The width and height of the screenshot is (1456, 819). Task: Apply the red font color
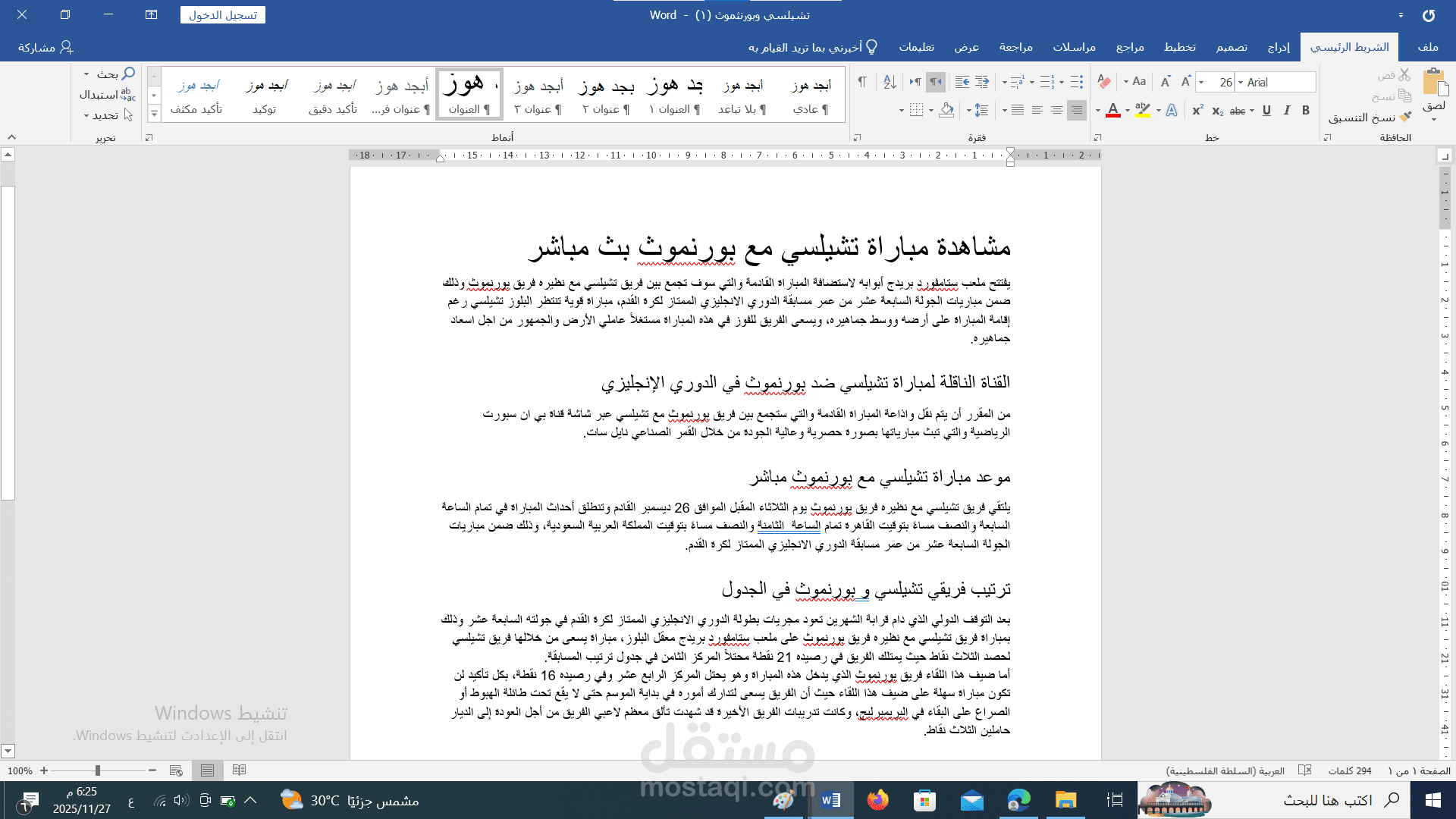[1113, 111]
